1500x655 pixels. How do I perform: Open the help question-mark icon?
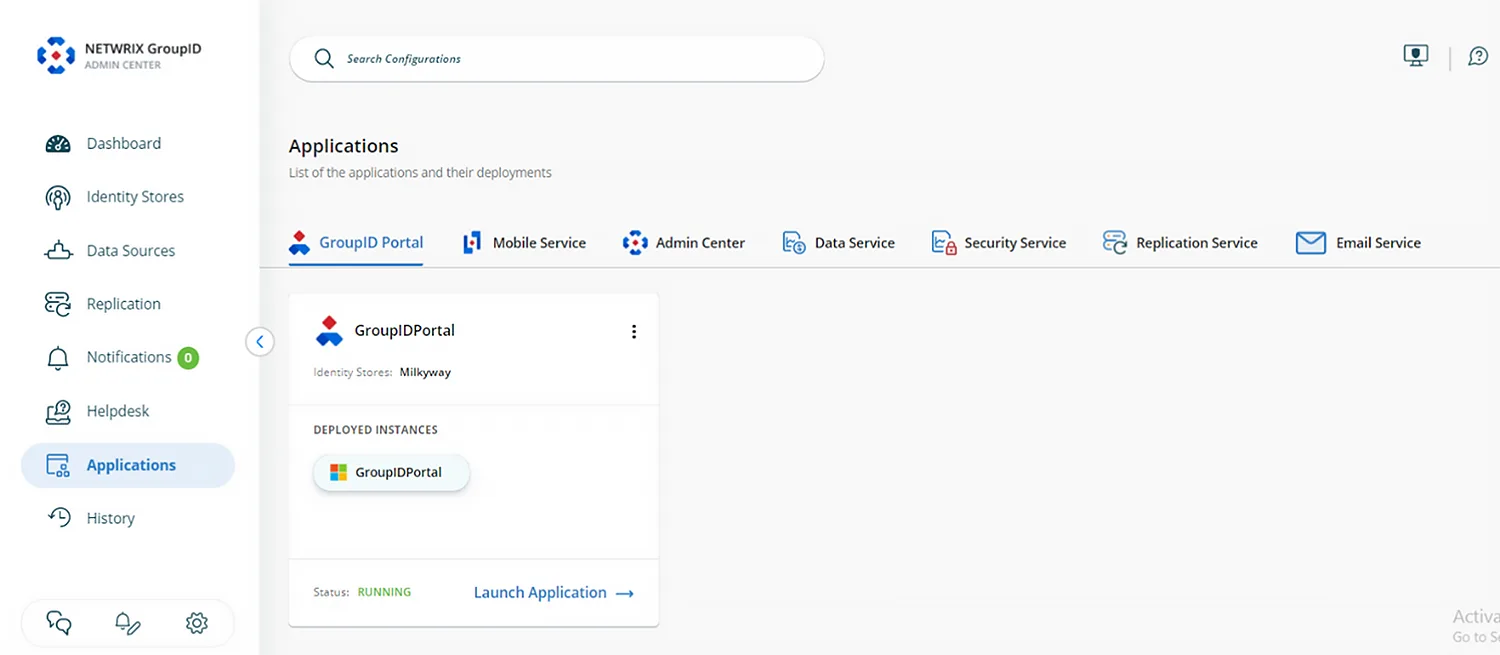pyautogui.click(x=1478, y=56)
